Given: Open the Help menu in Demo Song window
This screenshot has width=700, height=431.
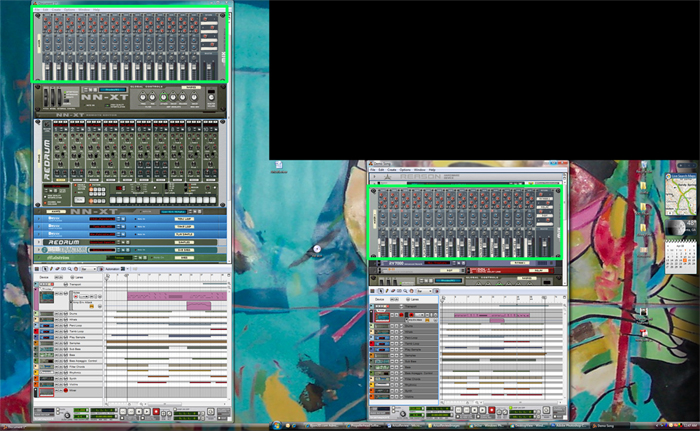Looking at the screenshot, I should pos(432,170).
